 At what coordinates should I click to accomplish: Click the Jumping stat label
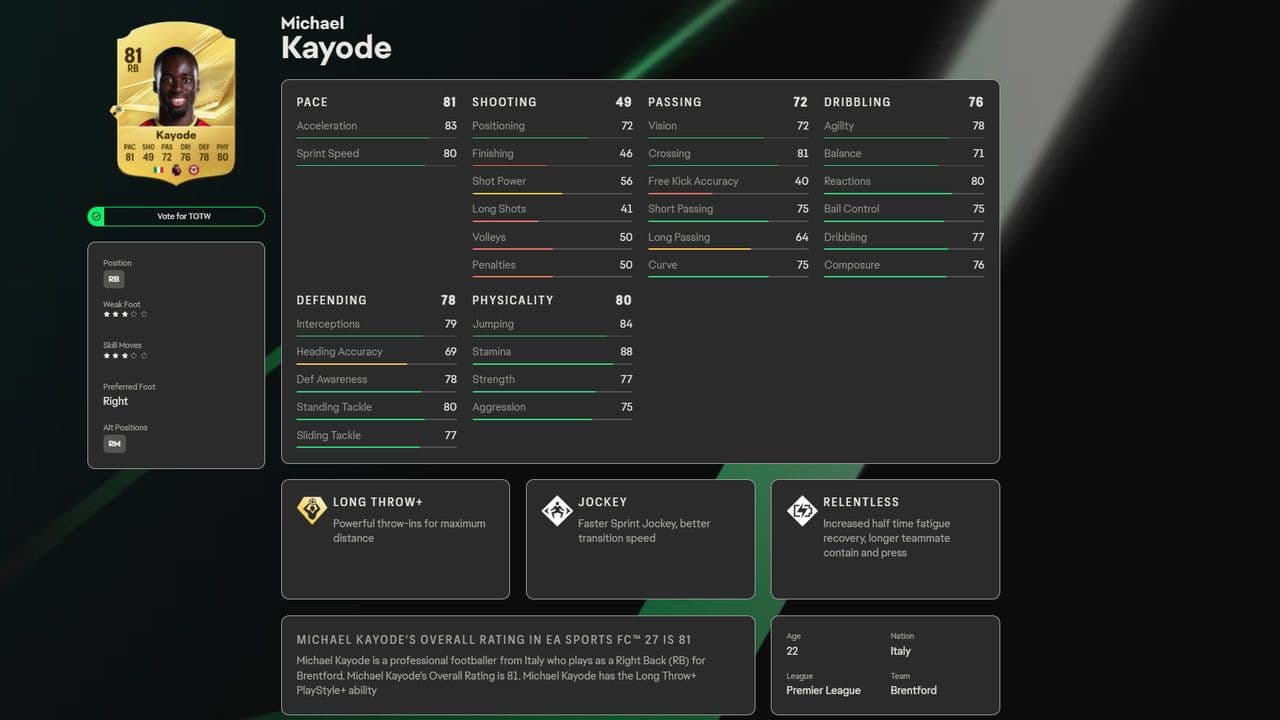493,324
